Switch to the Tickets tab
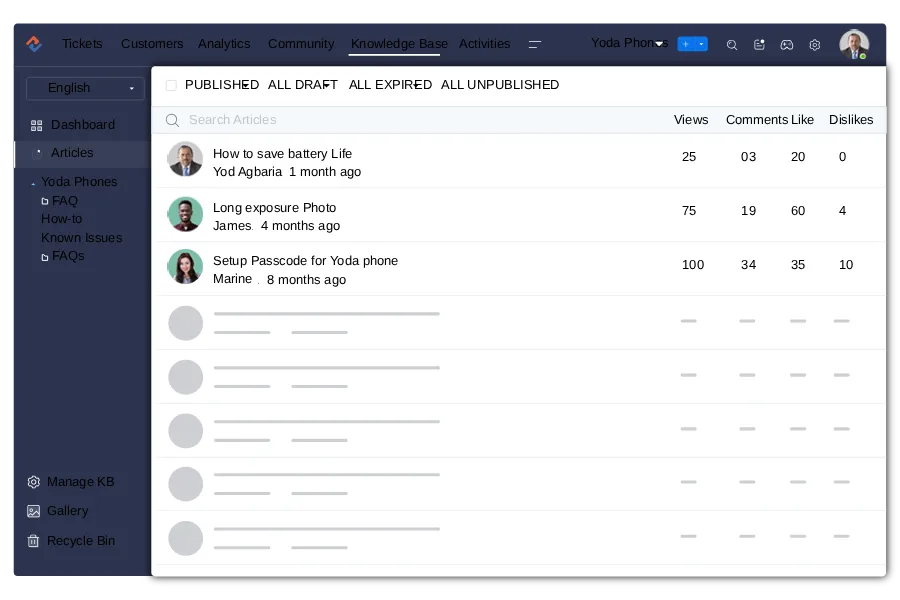This screenshot has height=600, width=900. 82,44
